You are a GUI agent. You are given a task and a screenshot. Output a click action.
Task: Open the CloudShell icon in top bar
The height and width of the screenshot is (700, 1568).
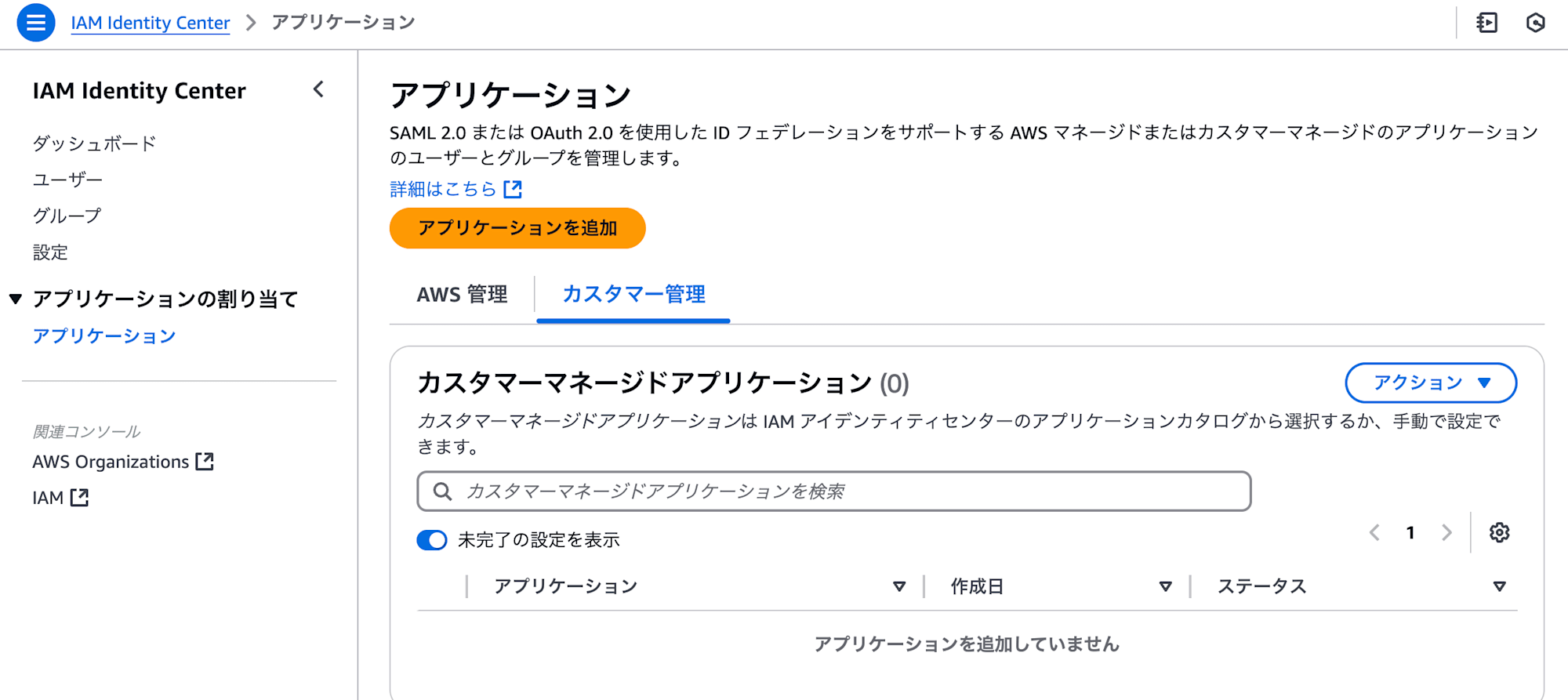coord(1486,23)
